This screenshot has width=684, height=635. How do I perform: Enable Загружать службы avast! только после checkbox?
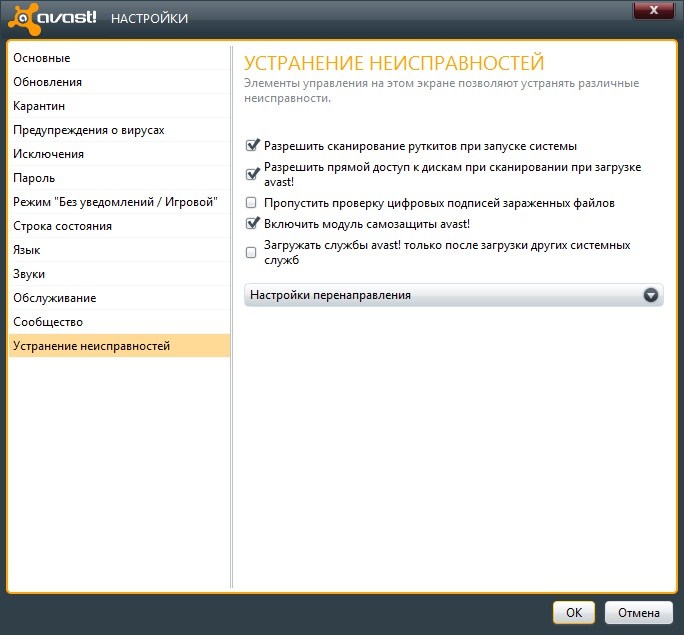pos(251,252)
